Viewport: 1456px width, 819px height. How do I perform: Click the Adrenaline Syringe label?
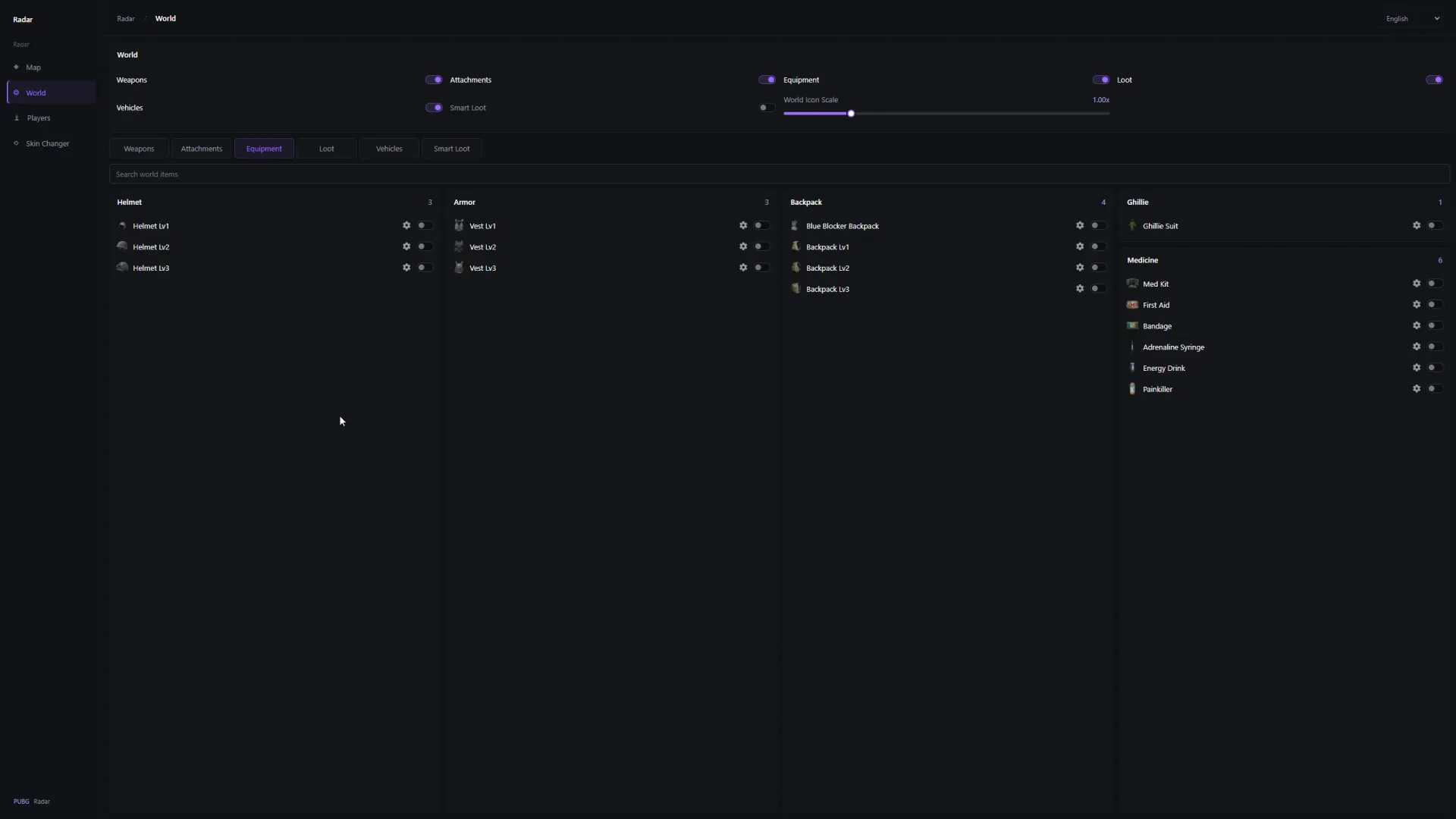click(1173, 347)
